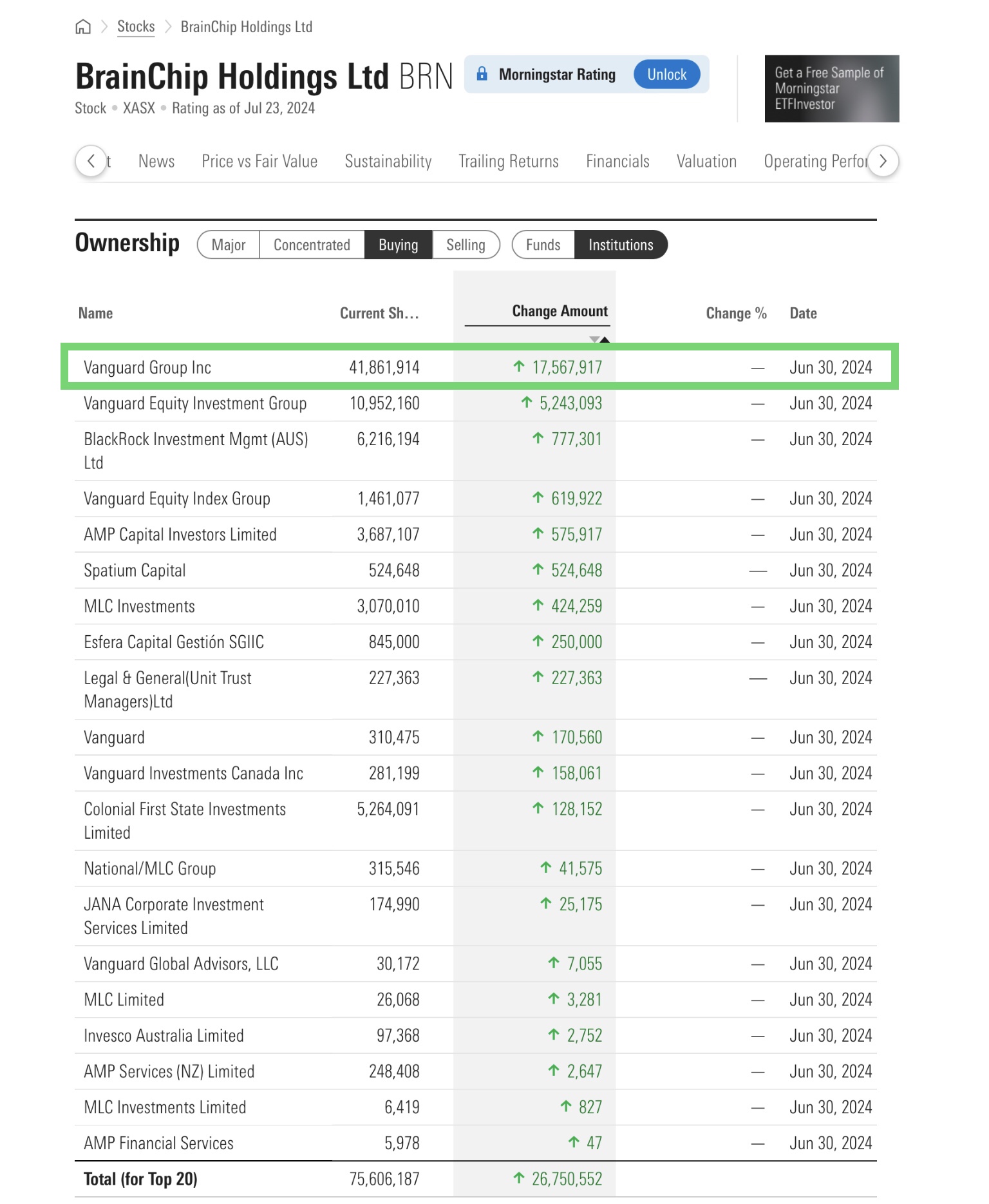Click the up arrow beside 250,000
This screenshot has width=989, height=1204.
coord(538,641)
